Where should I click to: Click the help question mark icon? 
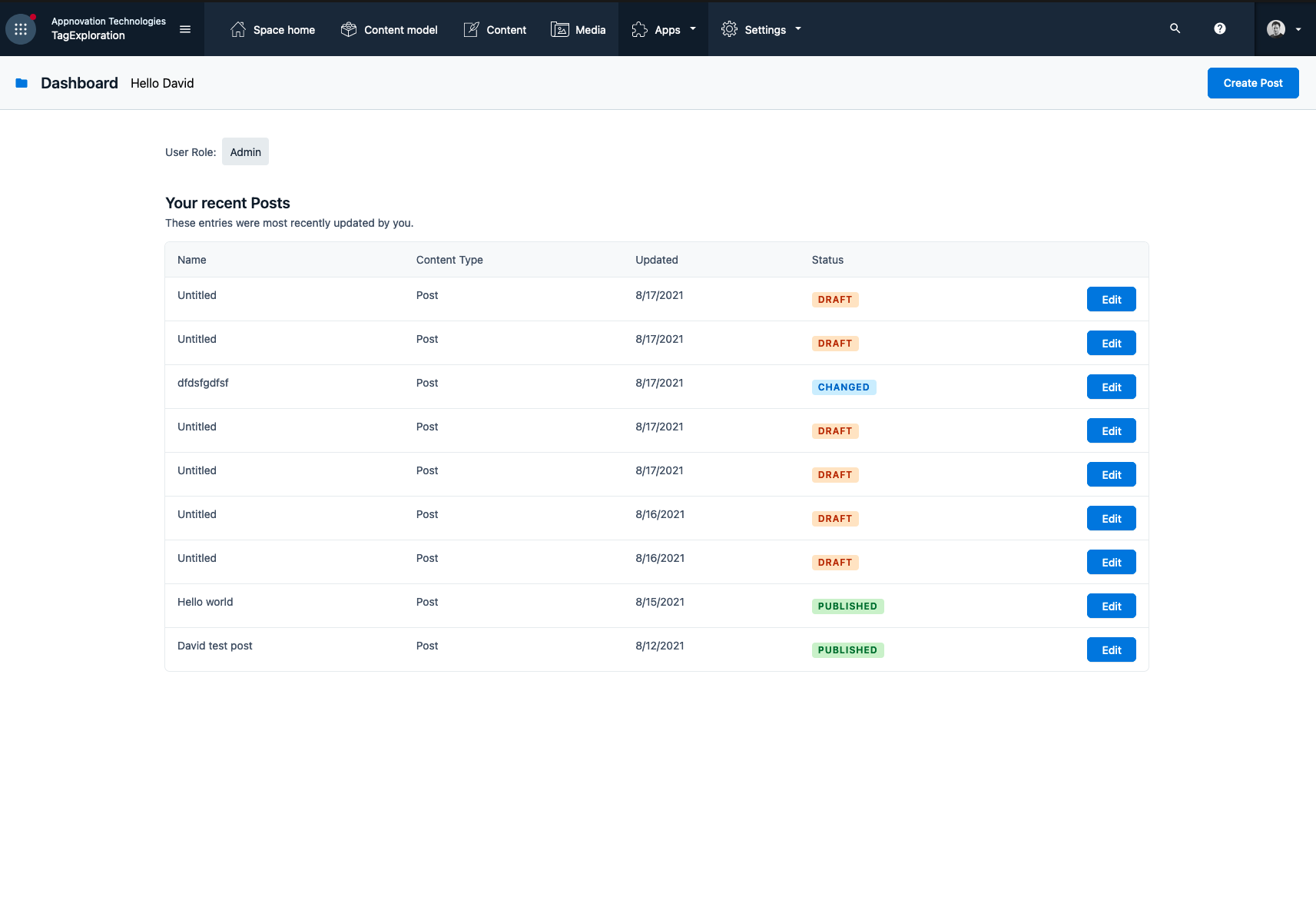point(1220,28)
